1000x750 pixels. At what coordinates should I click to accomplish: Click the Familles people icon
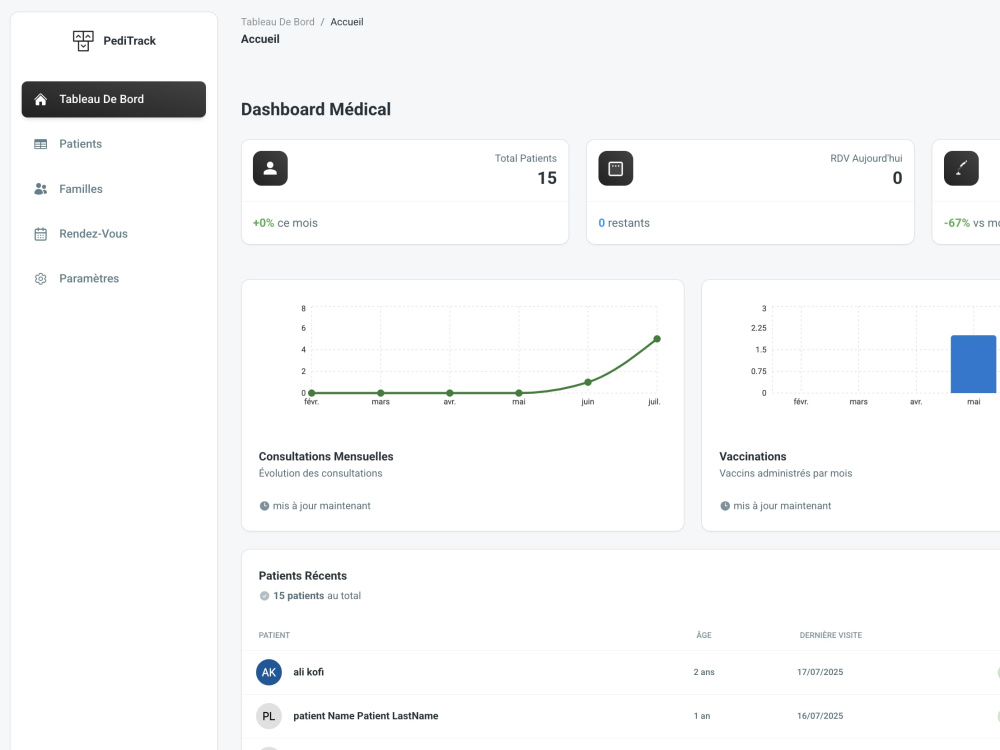click(41, 189)
